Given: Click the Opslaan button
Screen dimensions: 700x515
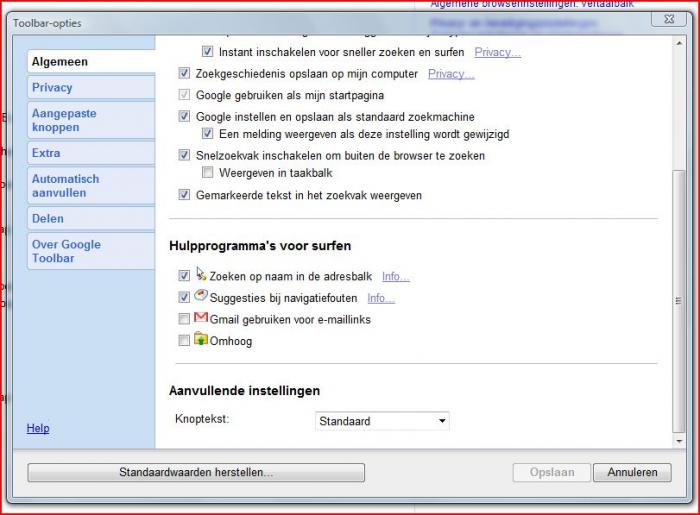Looking at the screenshot, I should point(552,472).
